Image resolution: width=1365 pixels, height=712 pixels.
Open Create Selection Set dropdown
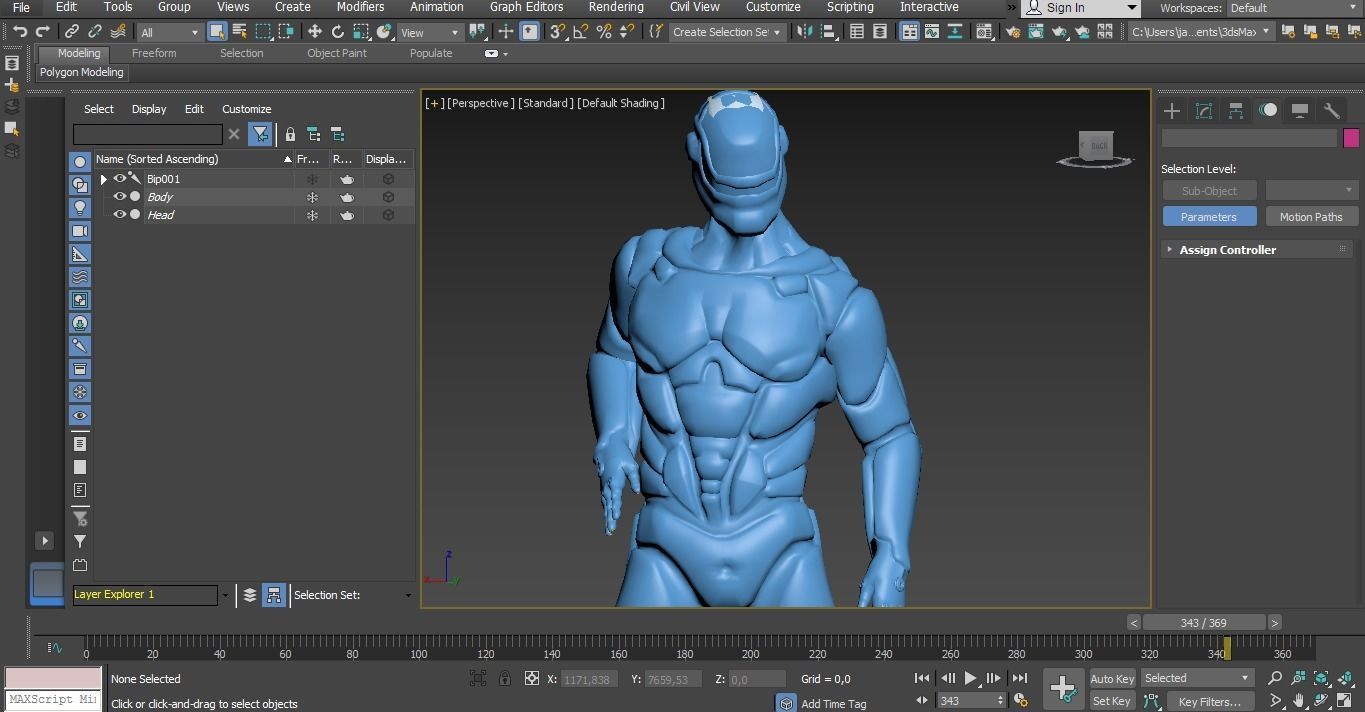727,32
